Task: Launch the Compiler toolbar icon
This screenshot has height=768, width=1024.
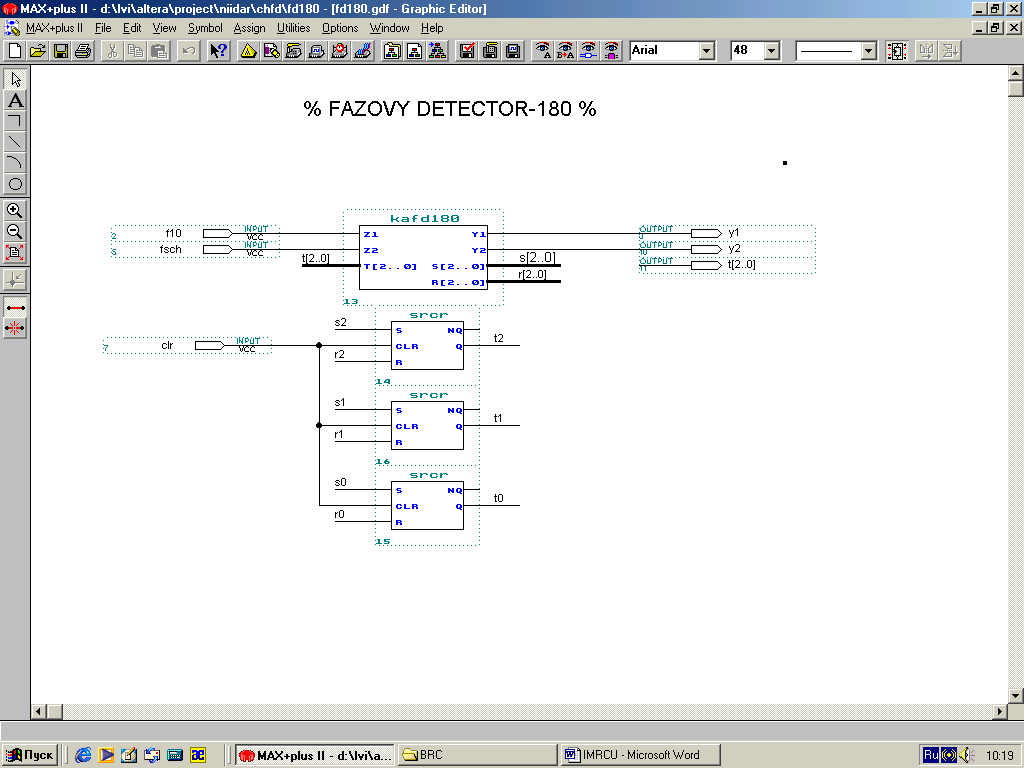Action: 294,51
